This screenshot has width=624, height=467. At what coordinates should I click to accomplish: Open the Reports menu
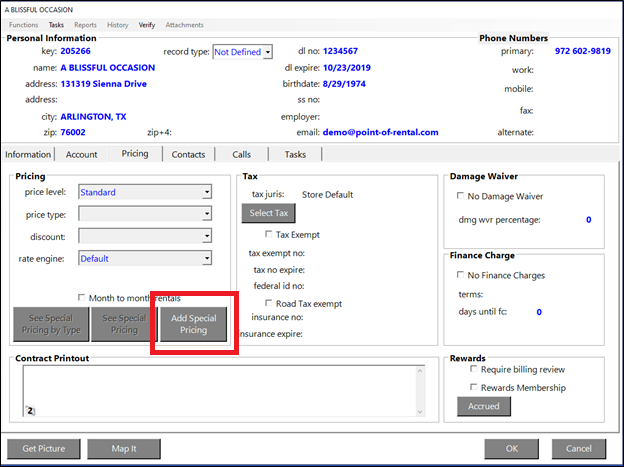[85, 24]
